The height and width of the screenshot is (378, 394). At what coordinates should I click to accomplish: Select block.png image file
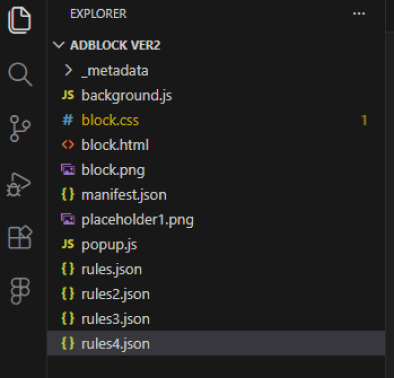tap(216, 170)
